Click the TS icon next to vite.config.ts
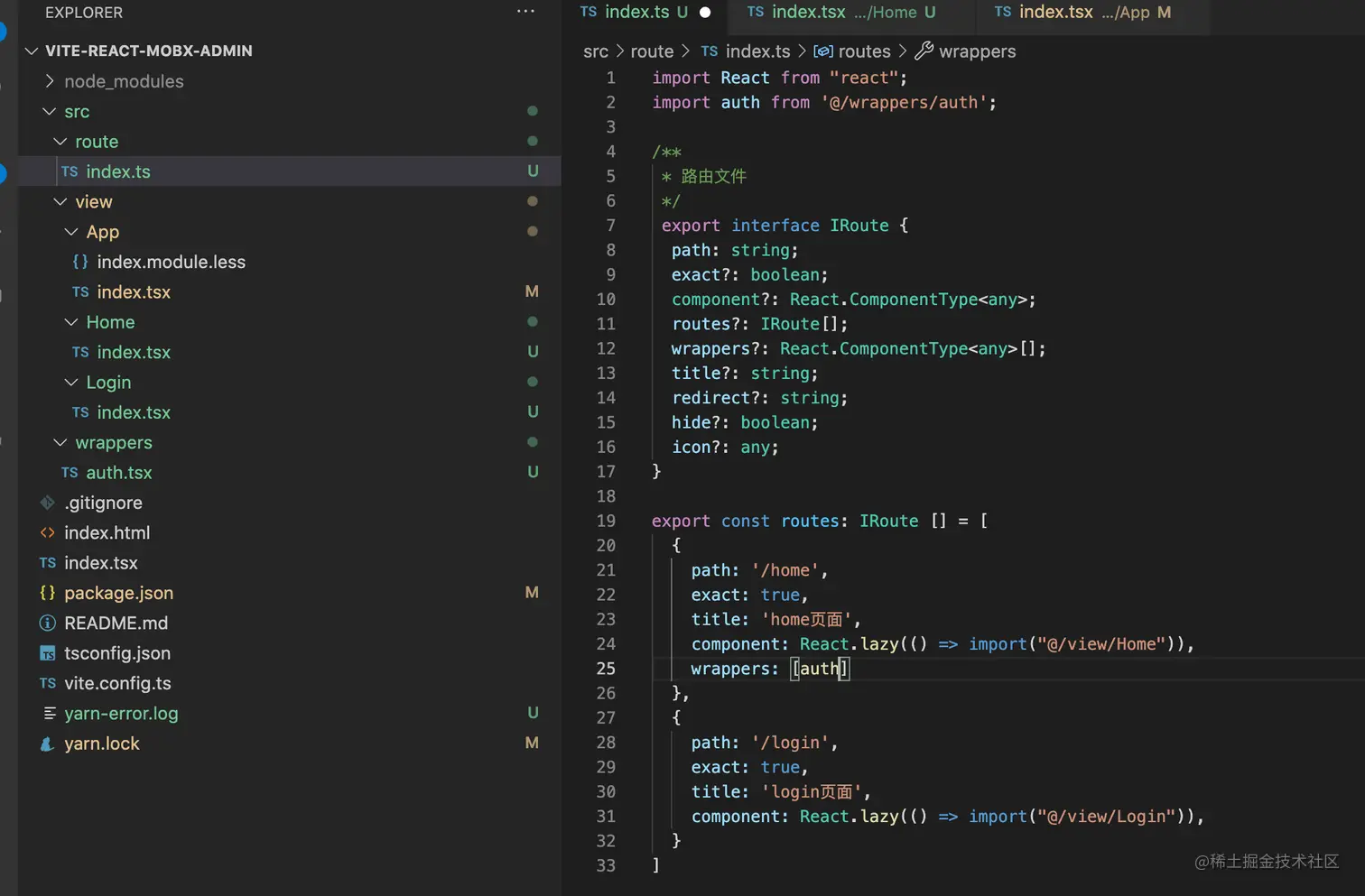Image resolution: width=1365 pixels, height=896 pixels. click(x=48, y=683)
